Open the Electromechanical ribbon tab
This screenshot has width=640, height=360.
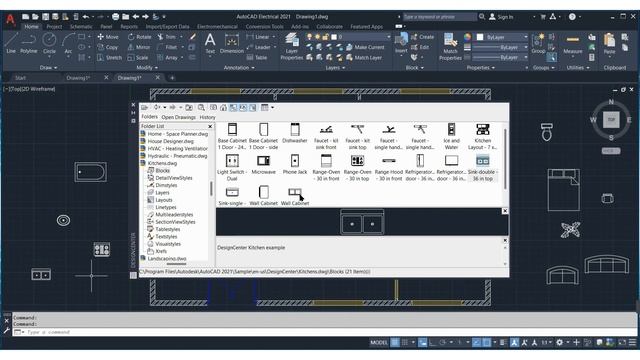(x=217, y=27)
